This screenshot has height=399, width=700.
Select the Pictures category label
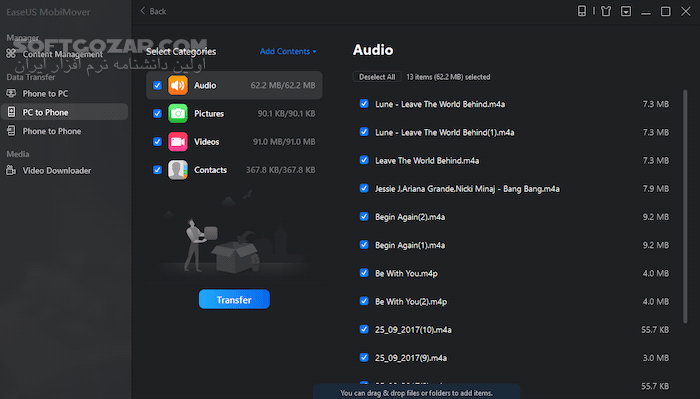pyautogui.click(x=209, y=113)
